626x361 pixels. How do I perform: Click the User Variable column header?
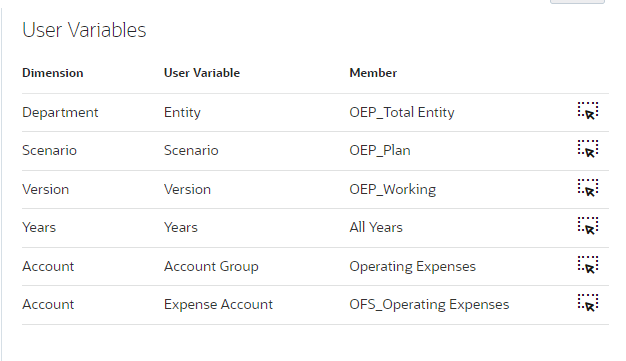click(x=202, y=73)
